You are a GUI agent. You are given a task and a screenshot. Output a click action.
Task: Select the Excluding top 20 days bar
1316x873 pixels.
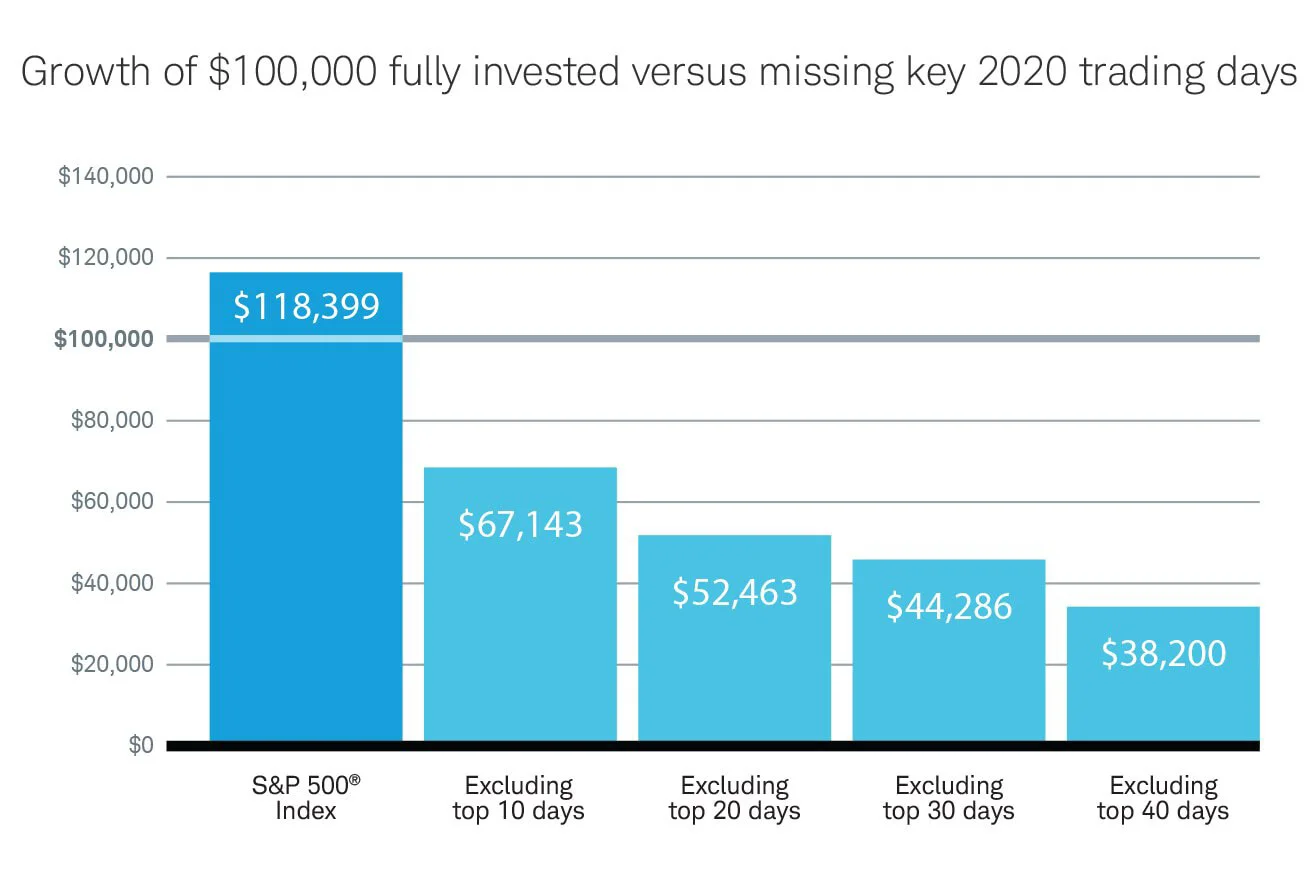click(735, 638)
